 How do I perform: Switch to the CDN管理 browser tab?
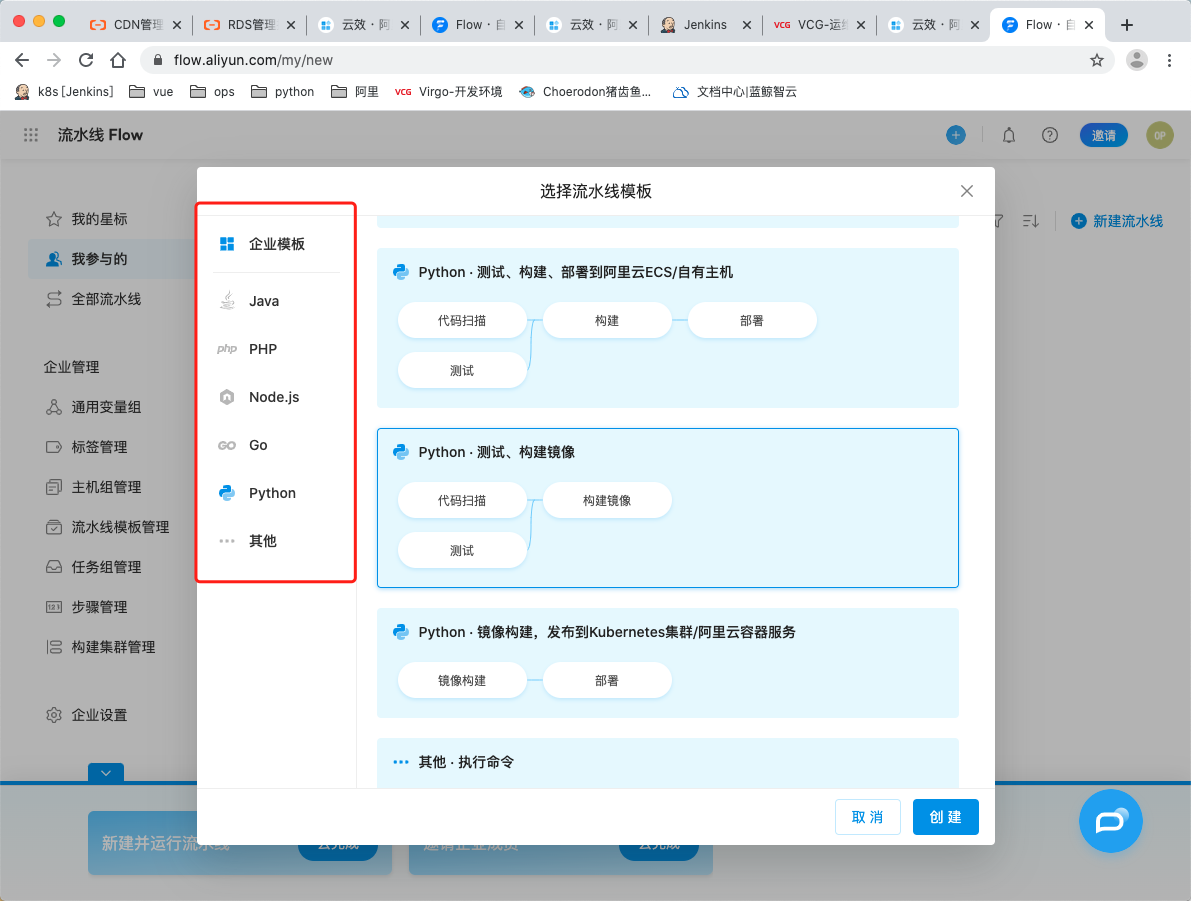click(137, 25)
